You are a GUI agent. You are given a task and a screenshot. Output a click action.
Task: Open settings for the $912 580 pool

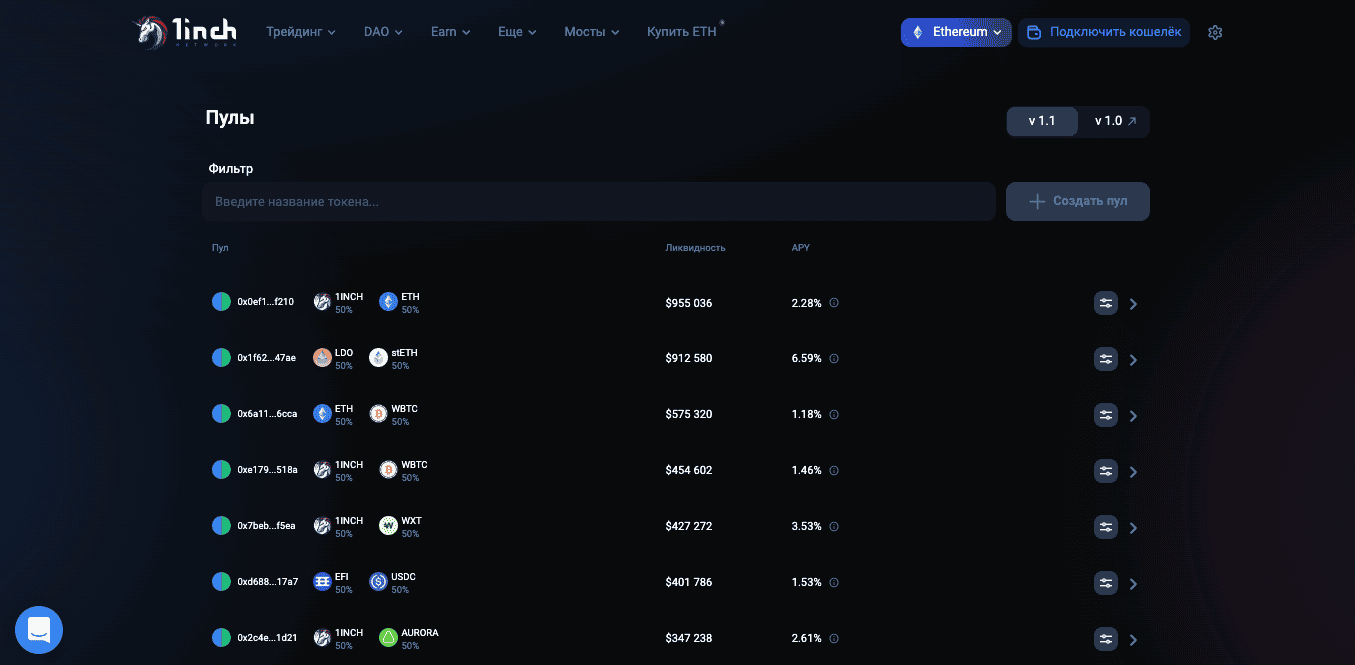point(1105,359)
